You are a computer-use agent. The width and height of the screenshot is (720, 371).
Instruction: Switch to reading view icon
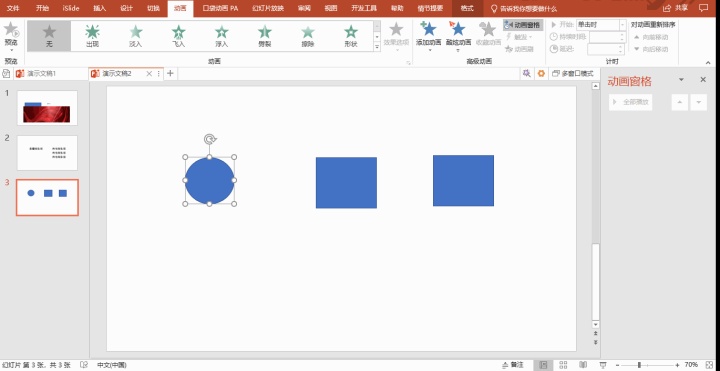point(583,365)
